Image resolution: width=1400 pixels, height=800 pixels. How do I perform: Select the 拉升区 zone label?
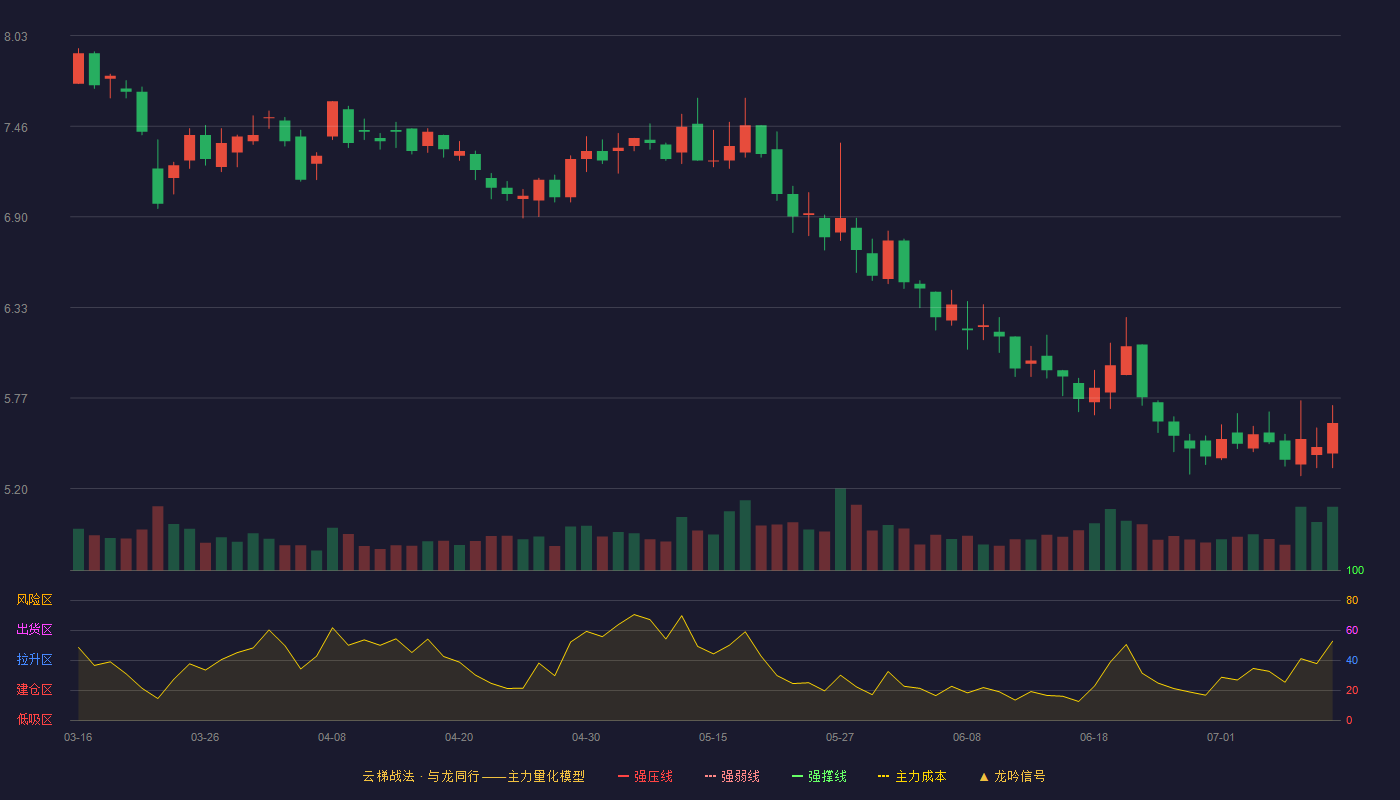(34, 660)
